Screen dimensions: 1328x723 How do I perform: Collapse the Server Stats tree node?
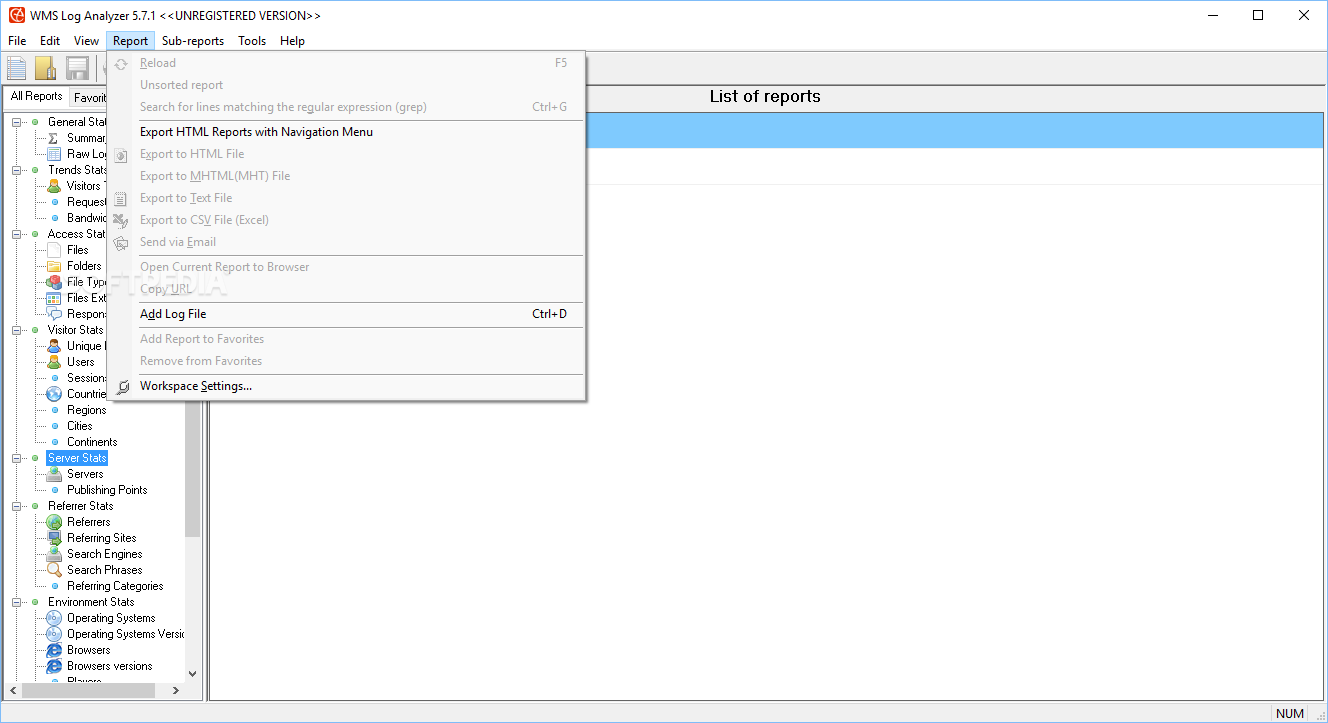(17, 458)
